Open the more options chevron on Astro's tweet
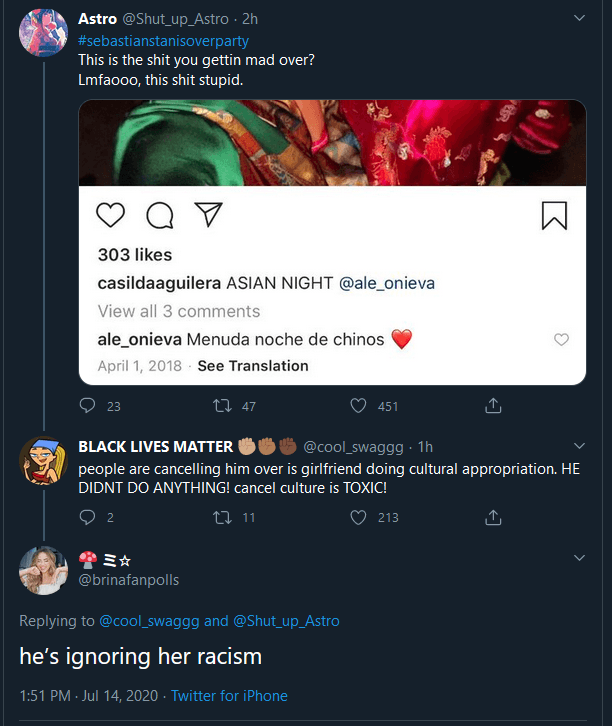 [579, 19]
